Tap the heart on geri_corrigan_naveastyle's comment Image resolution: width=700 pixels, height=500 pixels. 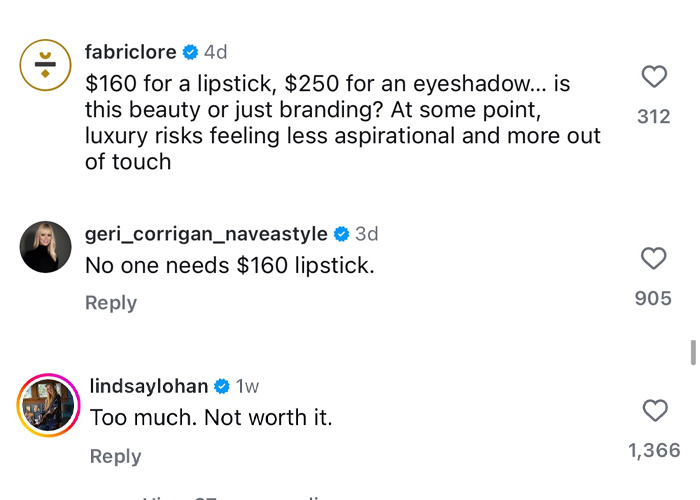653,259
